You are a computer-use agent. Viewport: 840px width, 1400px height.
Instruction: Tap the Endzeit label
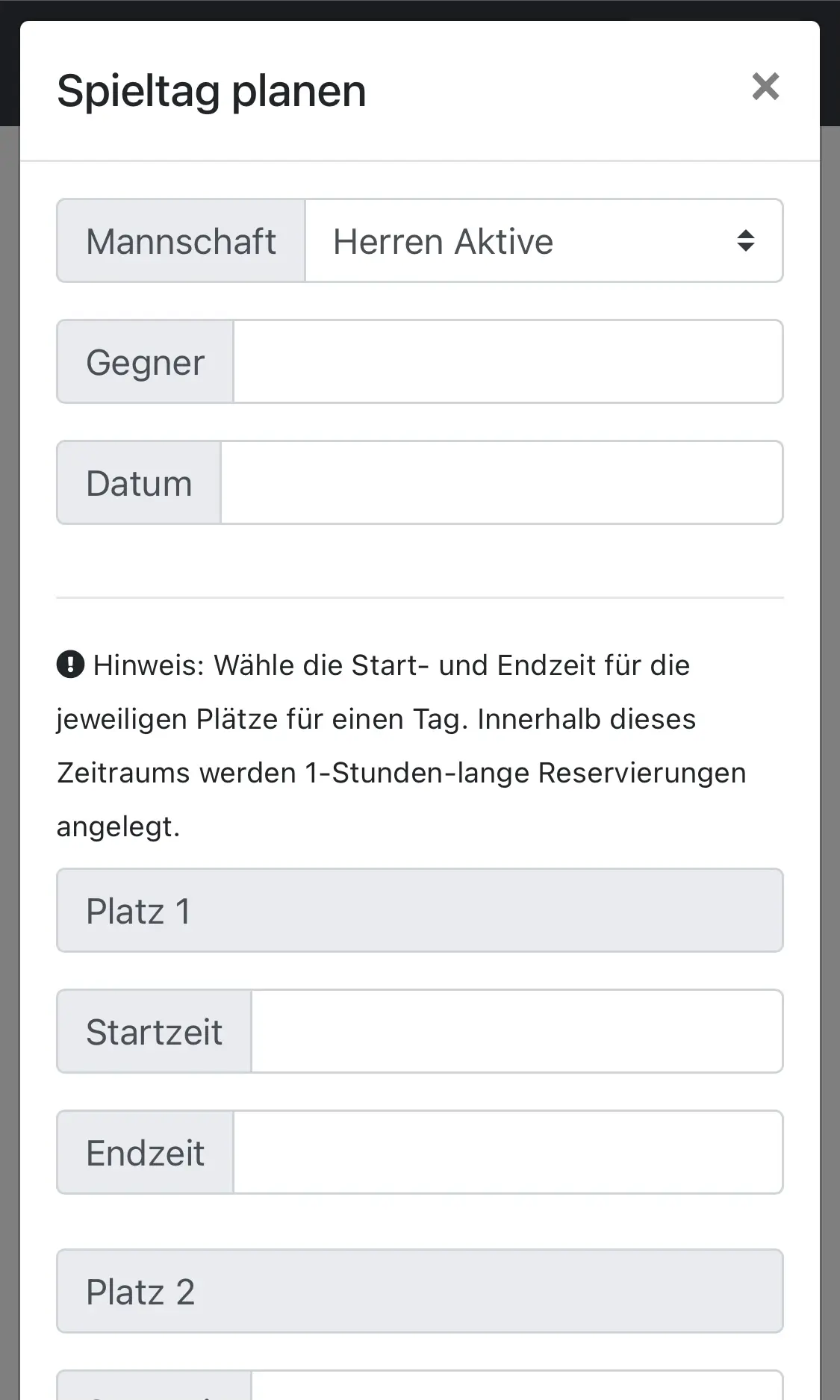pyautogui.click(x=145, y=1153)
